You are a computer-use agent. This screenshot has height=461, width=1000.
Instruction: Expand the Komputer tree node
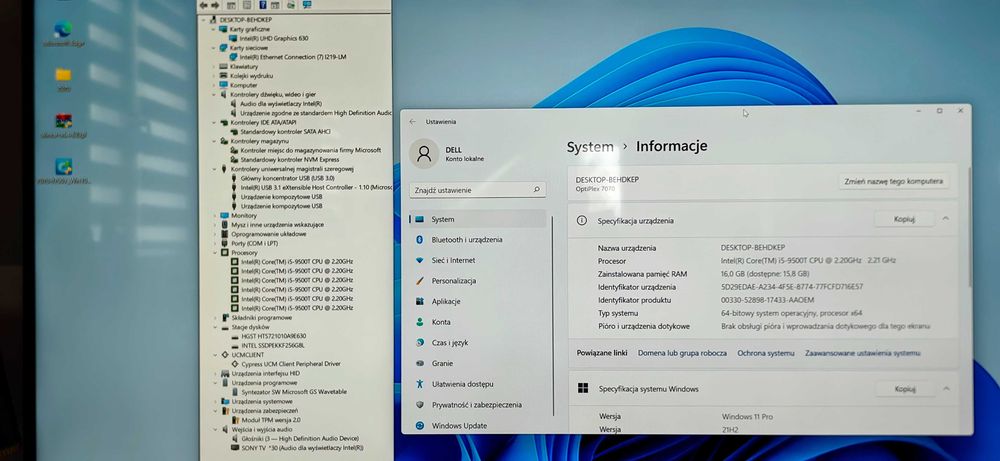214,85
